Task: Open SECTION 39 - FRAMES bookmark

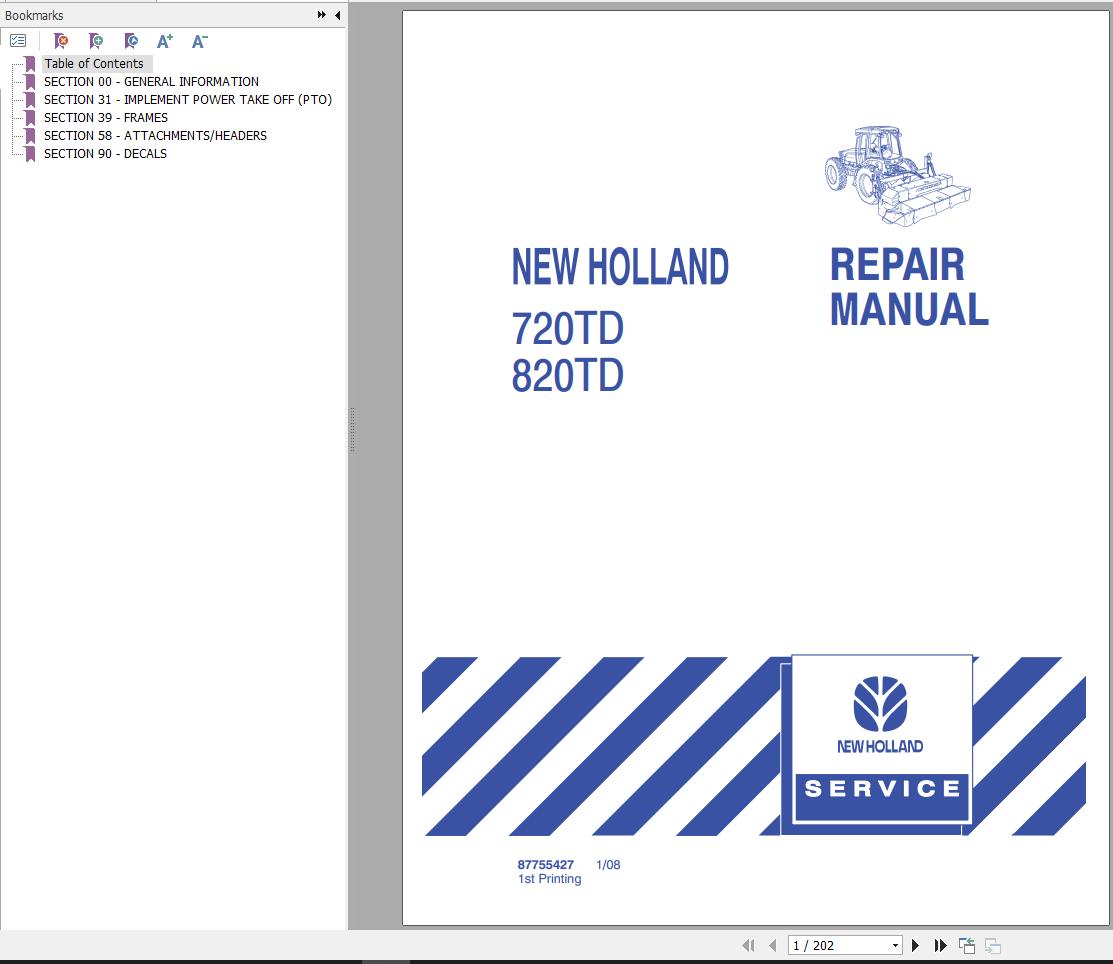Action: click(106, 118)
